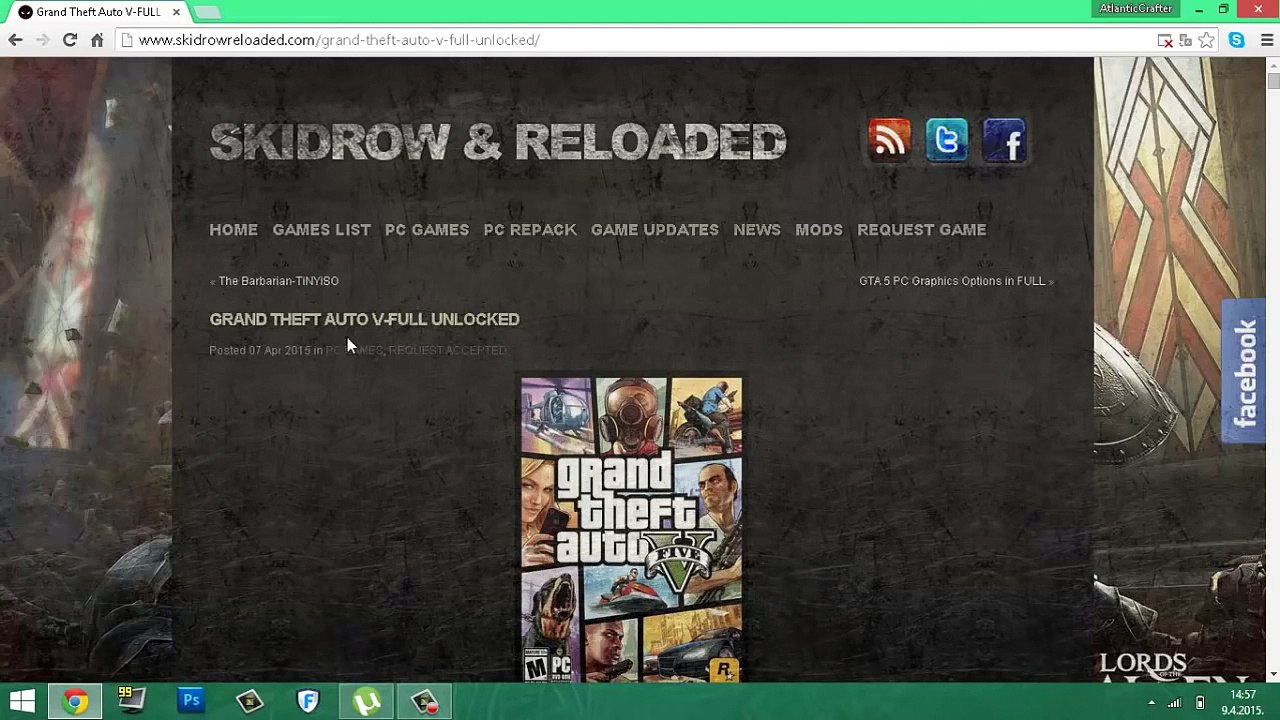Open the PC REPACK menu item

click(530, 230)
